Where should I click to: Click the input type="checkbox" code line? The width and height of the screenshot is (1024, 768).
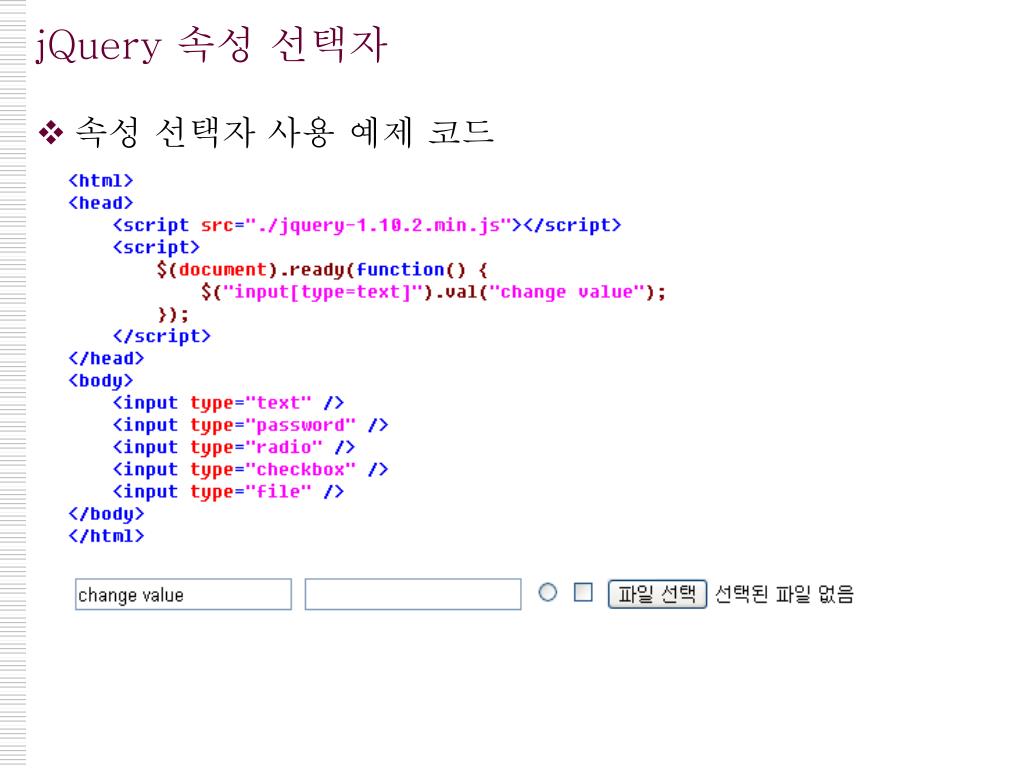250,469
